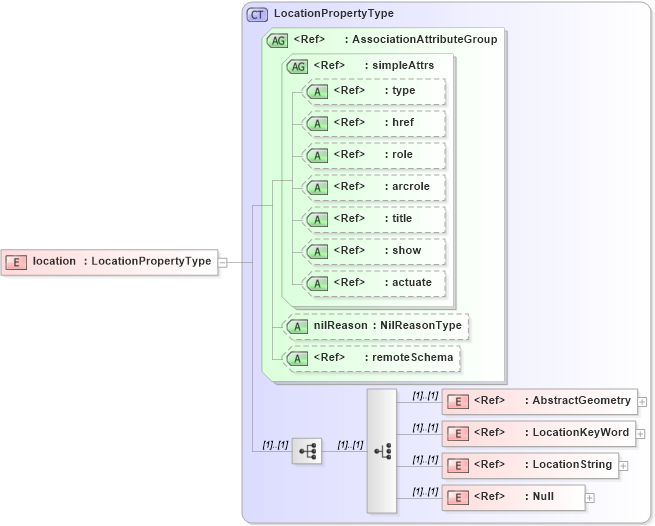Screen dimensions: 655x526
Task: Click the A icon of the href attribute
Action: click(x=317, y=124)
